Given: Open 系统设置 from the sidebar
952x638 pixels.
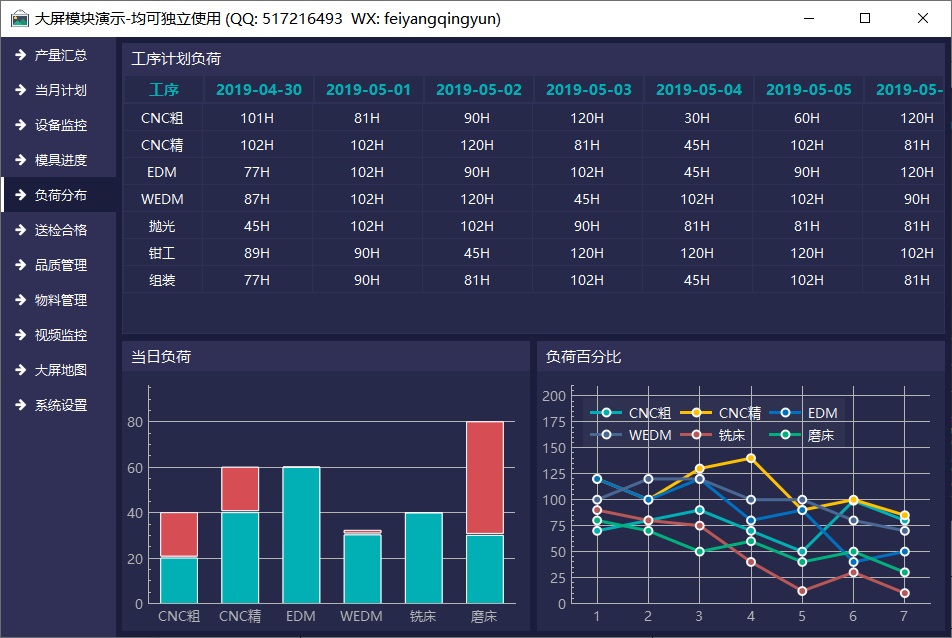Looking at the screenshot, I should (60, 405).
